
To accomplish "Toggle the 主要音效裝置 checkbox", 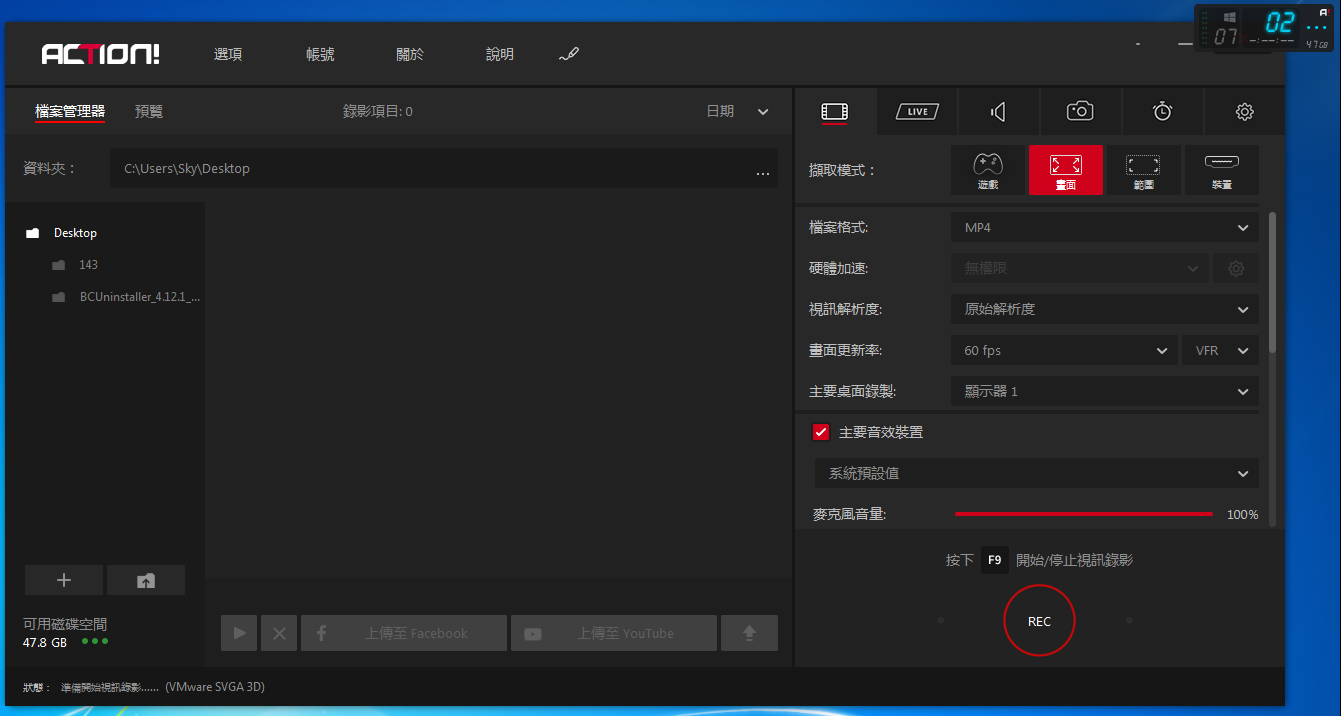I will pos(821,432).
